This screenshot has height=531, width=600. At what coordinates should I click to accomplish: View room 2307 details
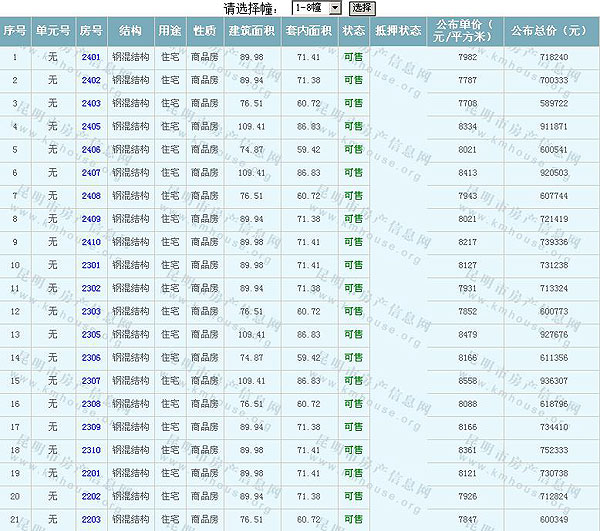(91, 381)
